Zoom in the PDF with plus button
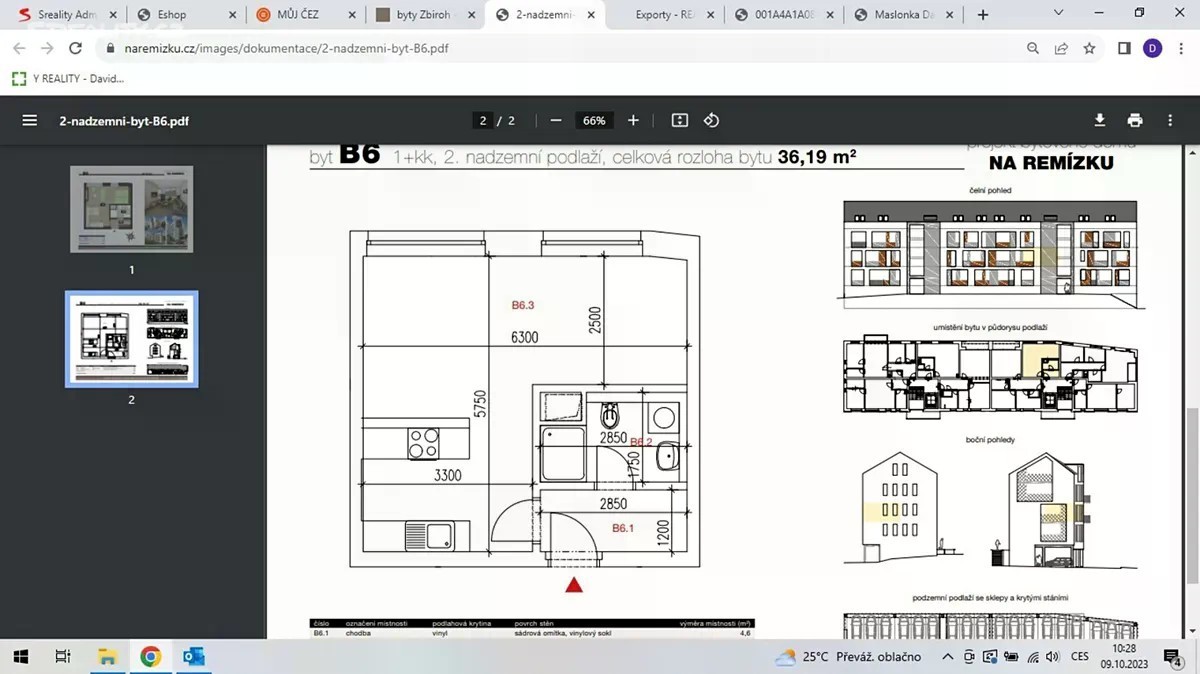1200x674 pixels. pyautogui.click(x=633, y=120)
